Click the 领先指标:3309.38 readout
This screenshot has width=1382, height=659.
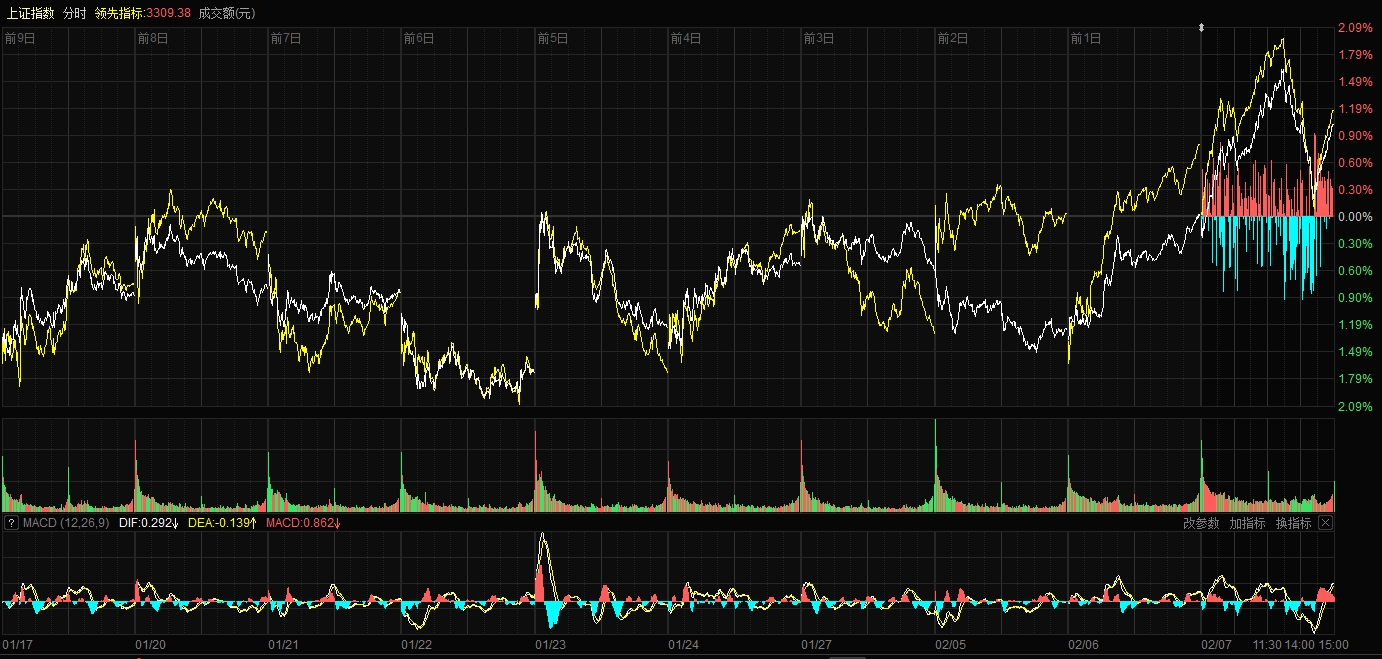pyautogui.click(x=143, y=13)
